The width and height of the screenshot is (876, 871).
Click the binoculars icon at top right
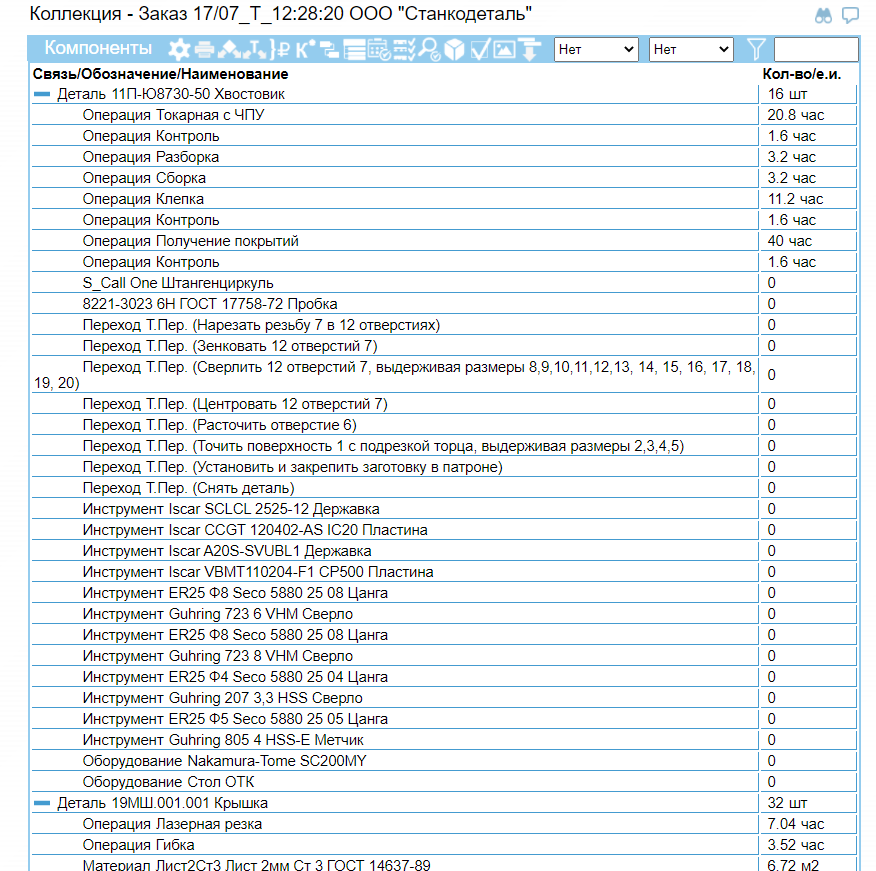click(x=824, y=15)
